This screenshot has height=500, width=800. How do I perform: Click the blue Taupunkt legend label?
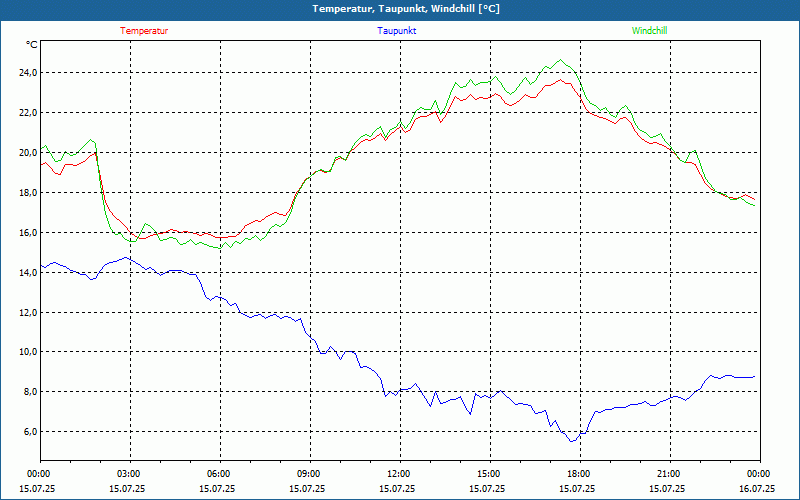point(396,31)
